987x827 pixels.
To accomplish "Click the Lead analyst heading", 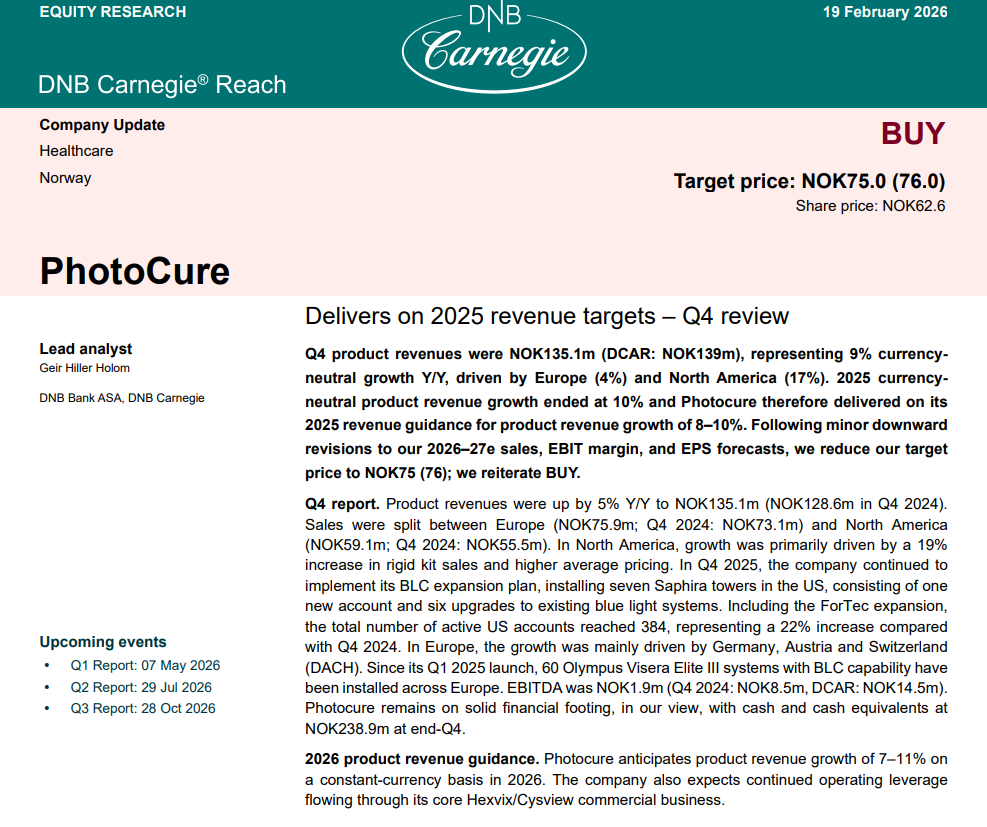I will [86, 349].
